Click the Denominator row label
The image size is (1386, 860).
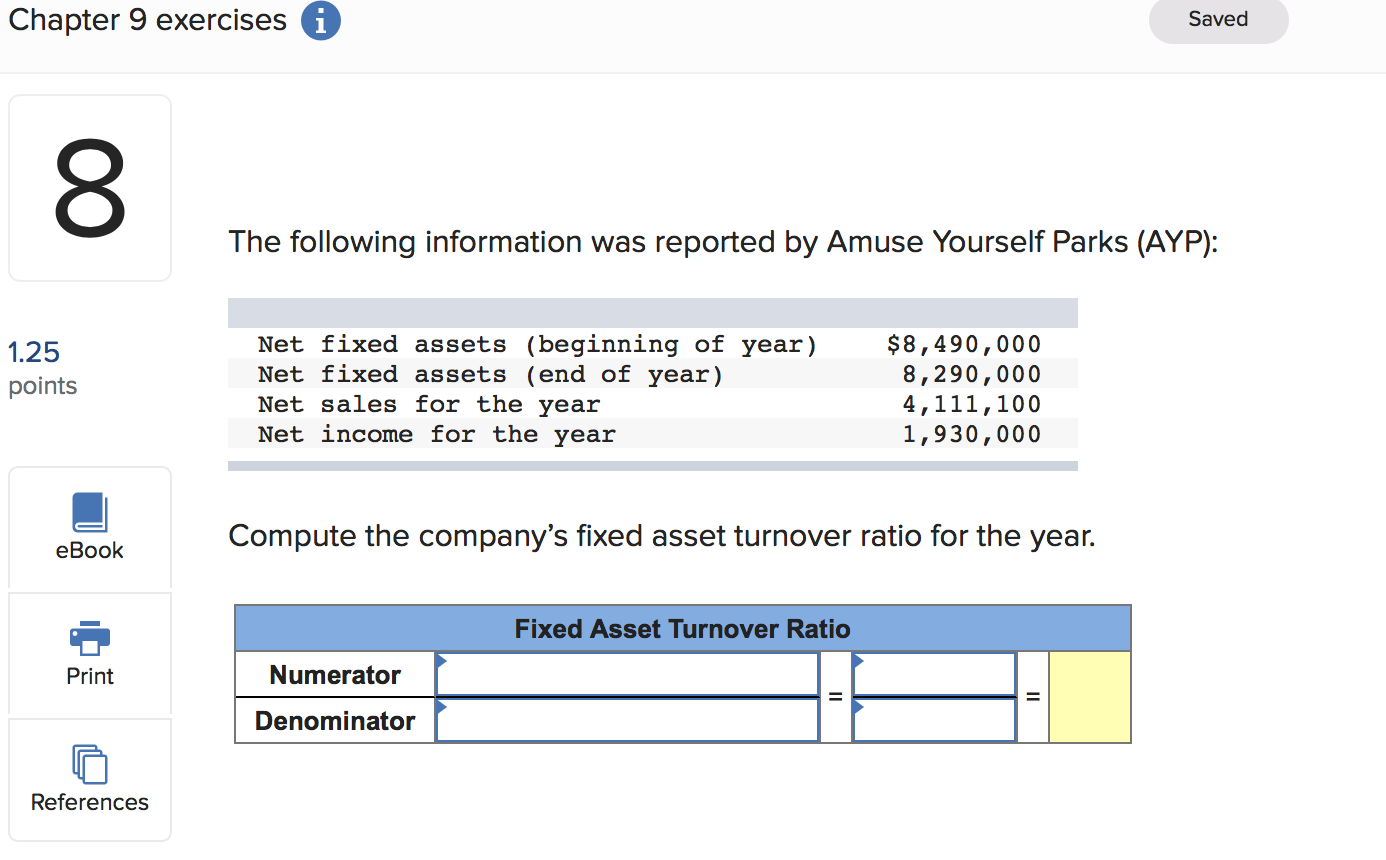pos(335,721)
